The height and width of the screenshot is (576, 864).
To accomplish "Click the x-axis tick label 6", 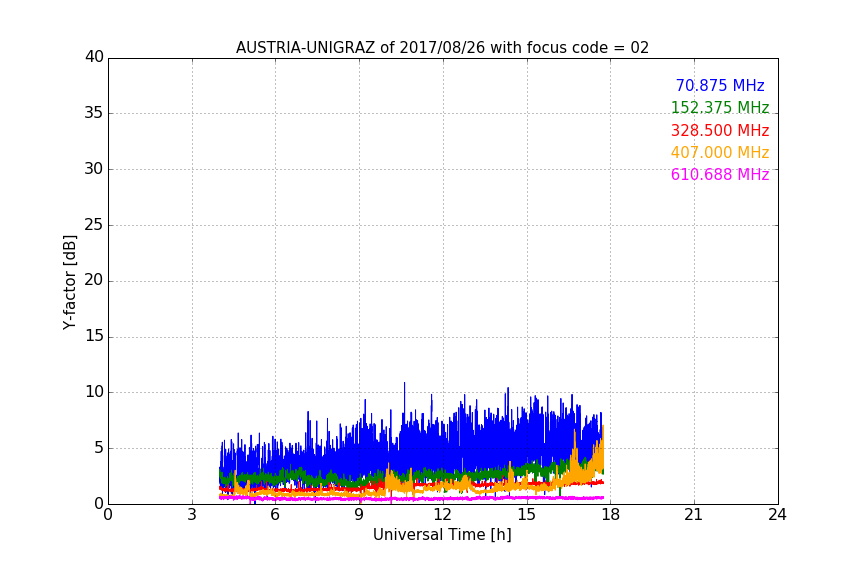I will 275,515.
